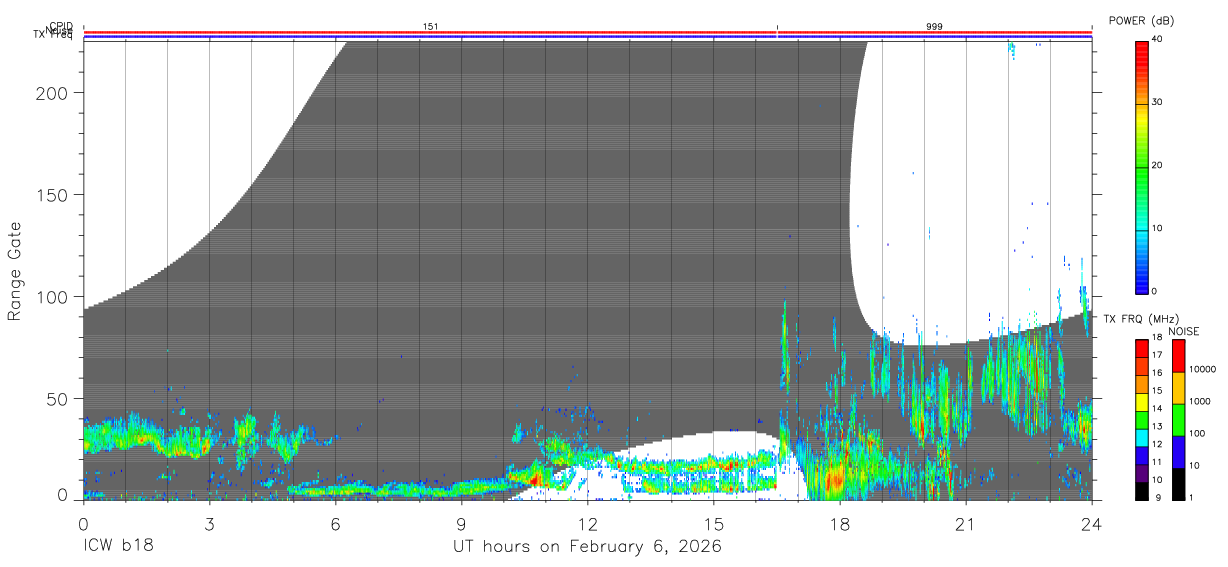Click the 15 label on TX FRQ scale
The image size is (1228, 567).
[x=1158, y=391]
